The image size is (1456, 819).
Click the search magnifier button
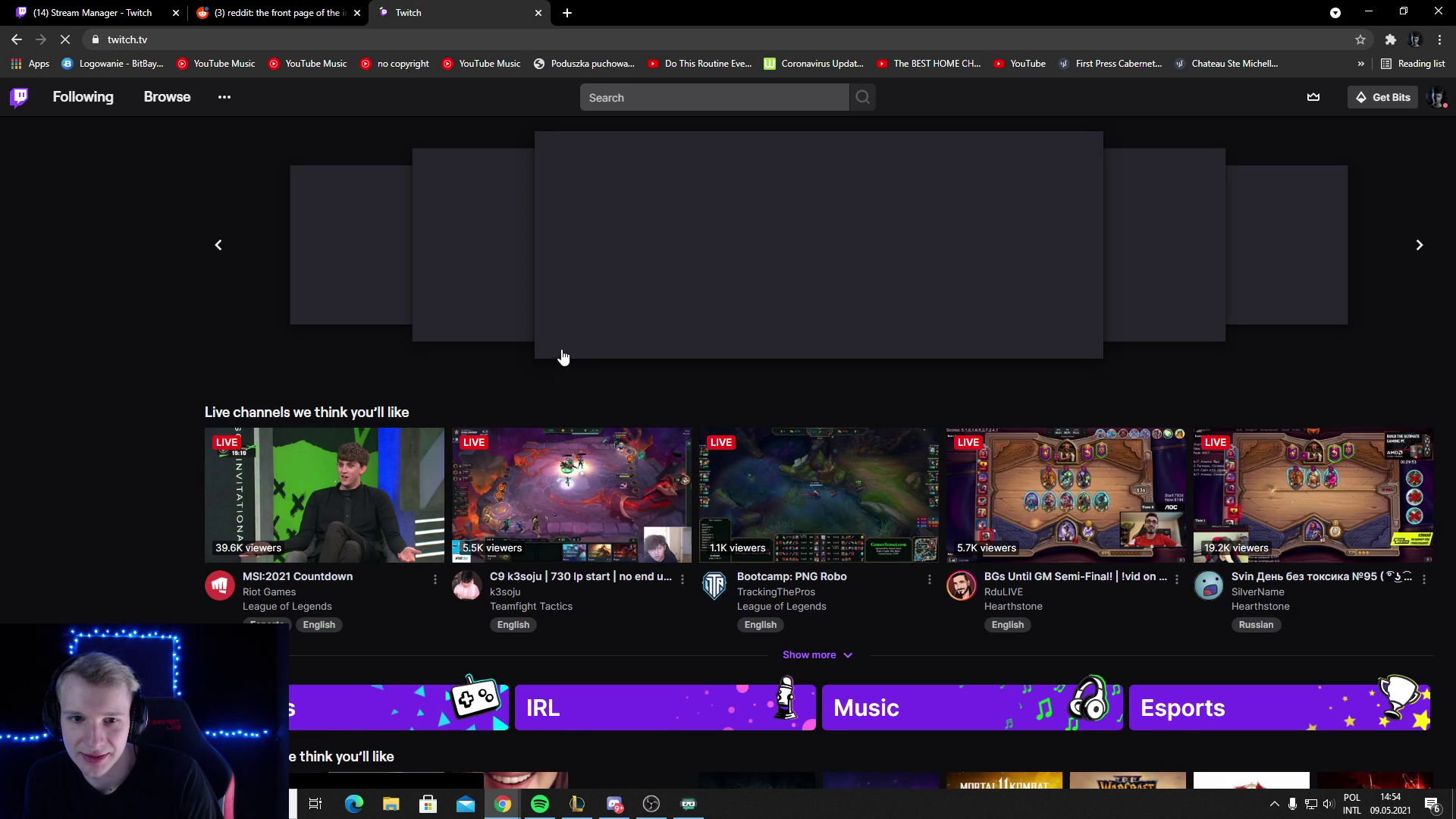(863, 97)
